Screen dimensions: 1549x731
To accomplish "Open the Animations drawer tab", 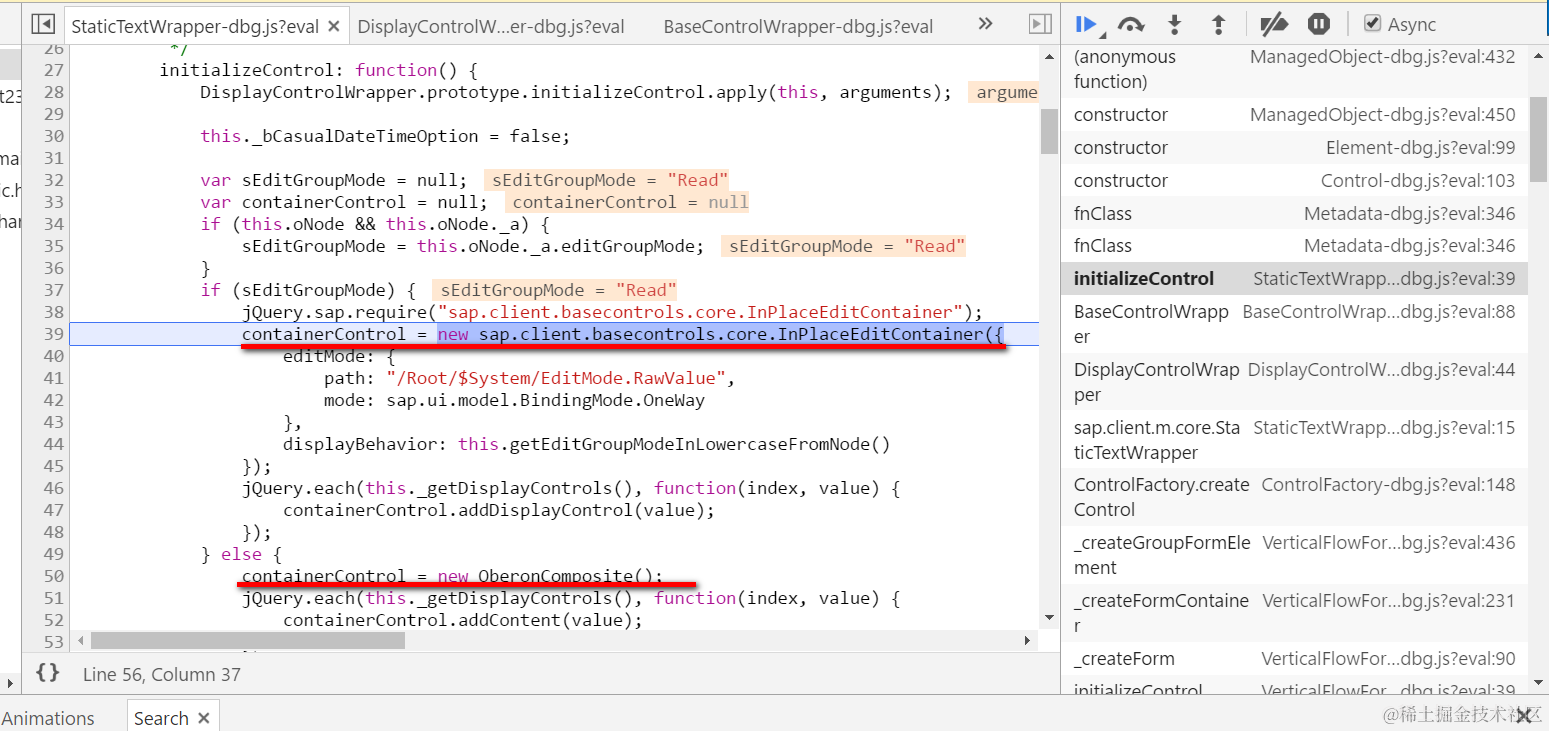I will click(x=48, y=718).
